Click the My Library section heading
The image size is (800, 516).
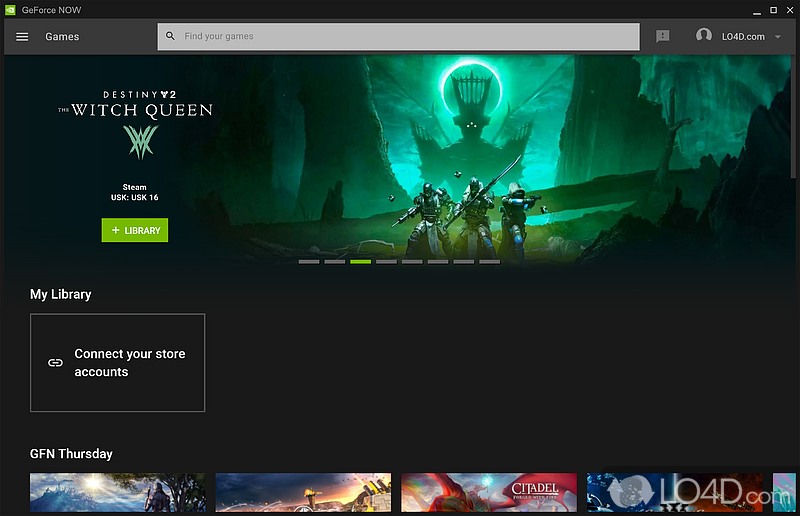click(61, 294)
